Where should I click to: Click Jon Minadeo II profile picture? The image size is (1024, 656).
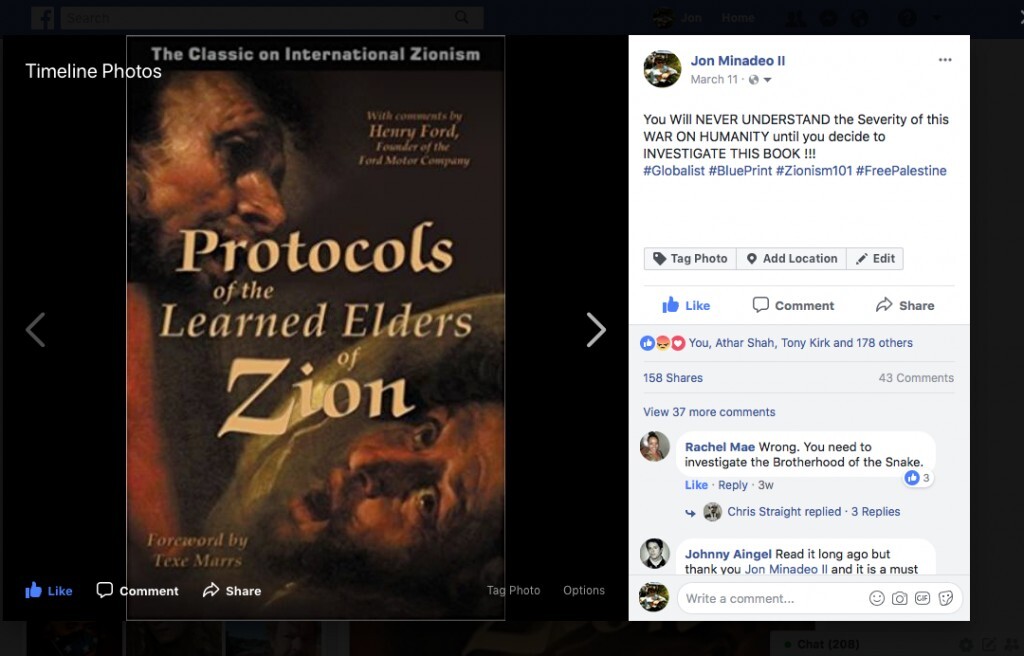662,69
